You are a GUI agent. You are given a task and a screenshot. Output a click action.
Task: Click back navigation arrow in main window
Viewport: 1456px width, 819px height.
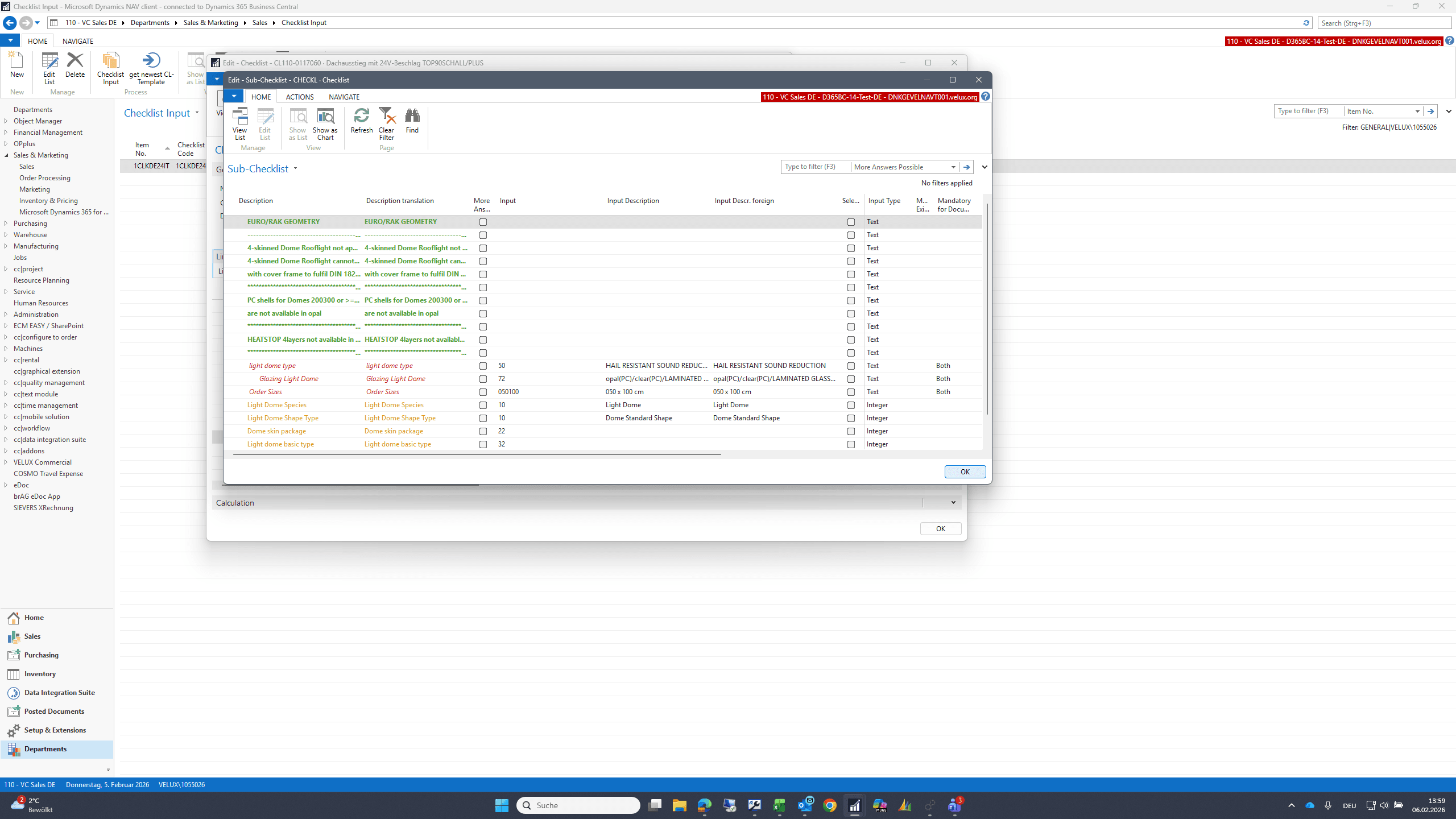coord(10,23)
